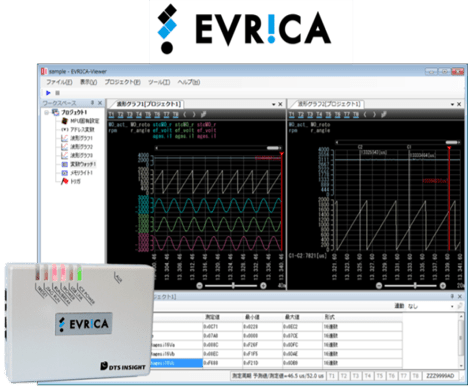Click ZZZ9999AD in the status bar

point(440,376)
